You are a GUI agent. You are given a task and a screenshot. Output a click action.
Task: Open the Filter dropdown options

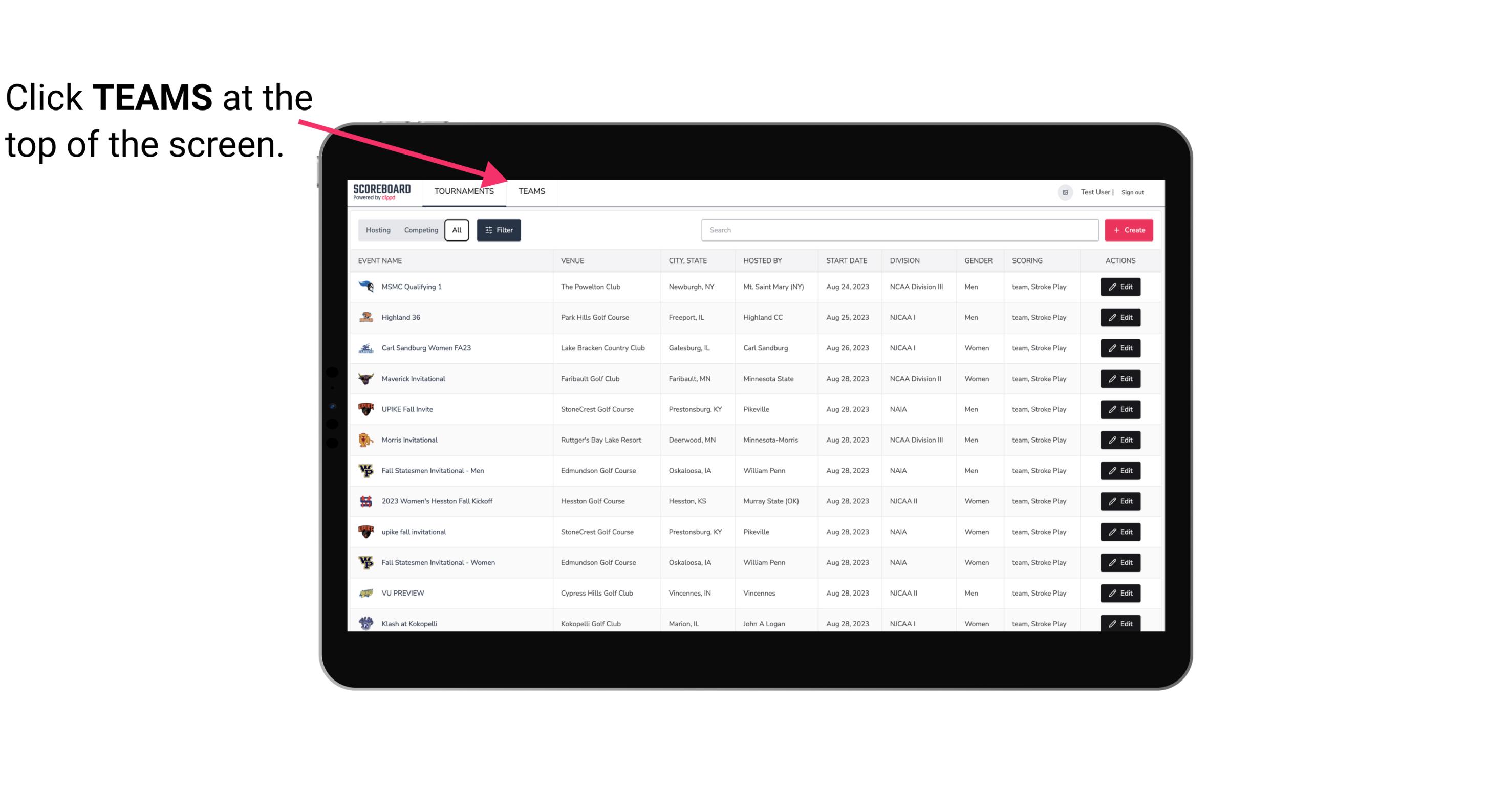[498, 230]
